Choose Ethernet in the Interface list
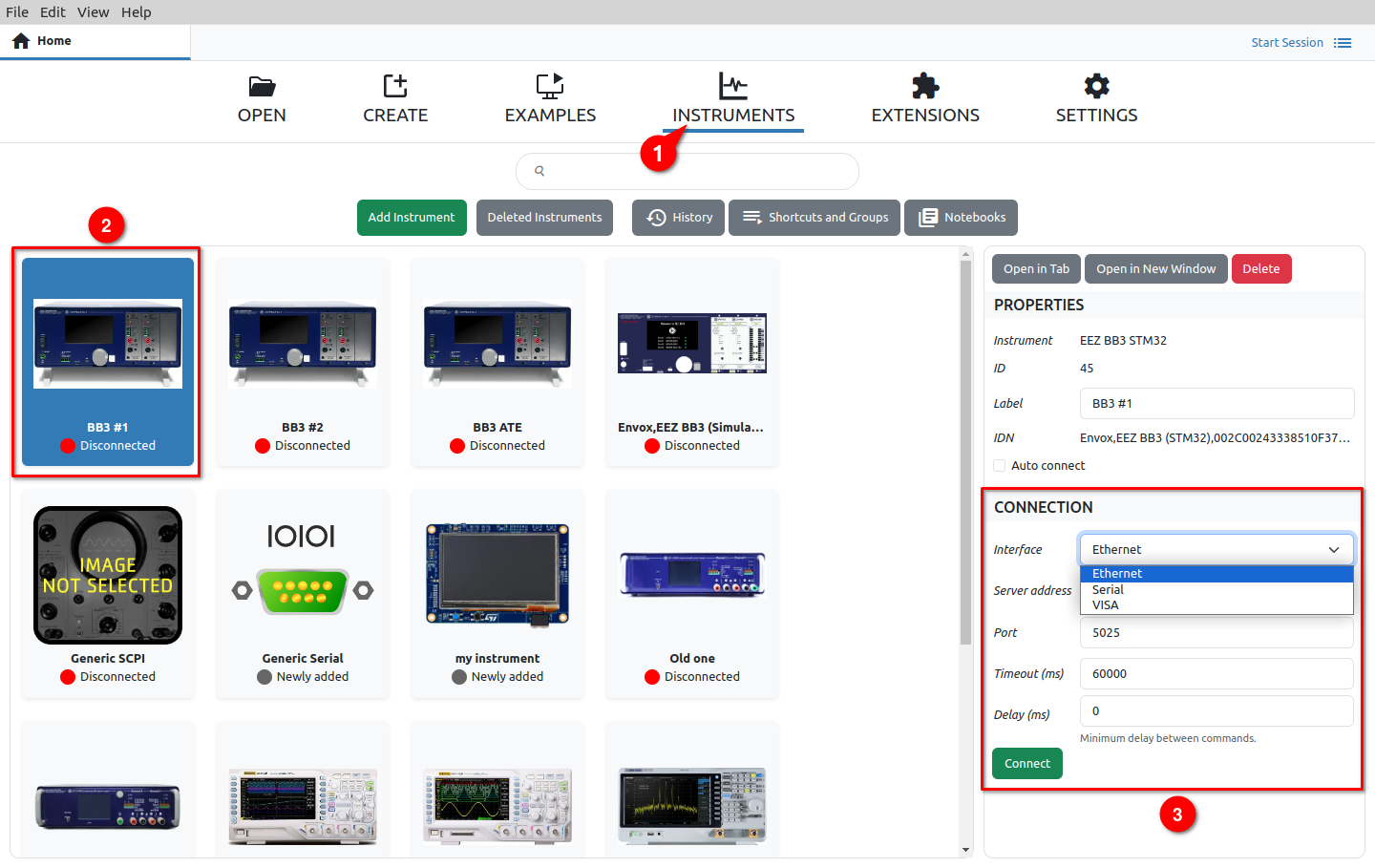Viewport: 1375px width, 868px height. (1216, 574)
